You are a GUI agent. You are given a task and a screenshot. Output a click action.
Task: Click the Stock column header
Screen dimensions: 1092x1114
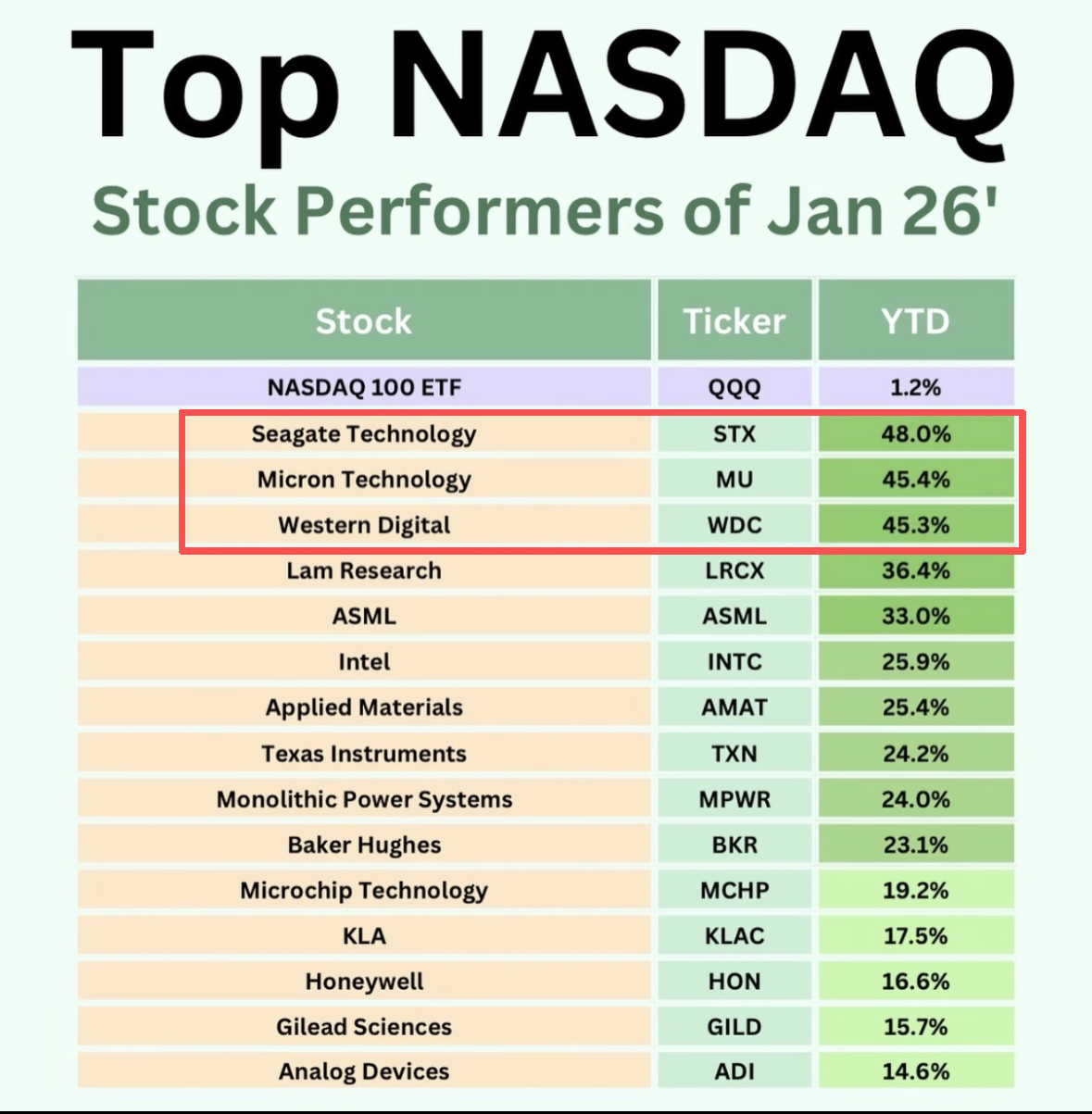click(x=364, y=320)
